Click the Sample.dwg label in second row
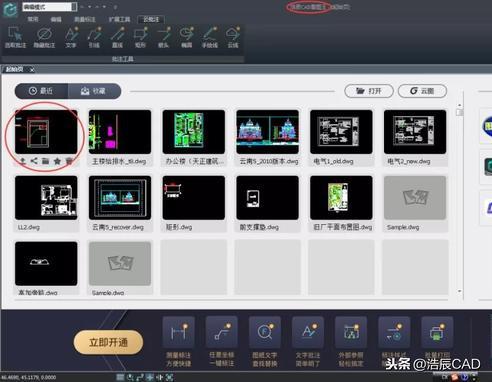 point(403,227)
